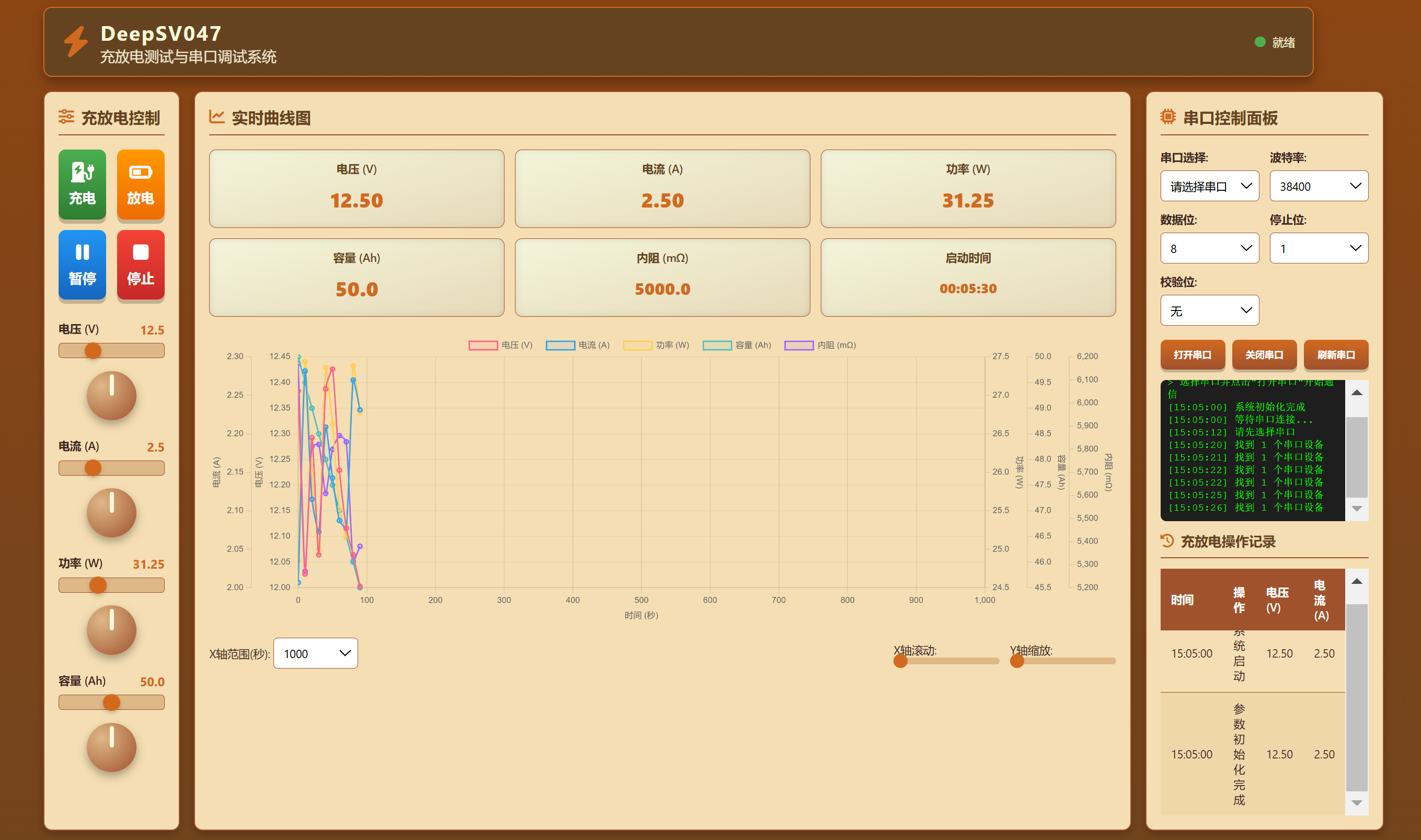
Task: Toggle the 内阻 (mΩ) legend entry
Action: [x=820, y=346]
